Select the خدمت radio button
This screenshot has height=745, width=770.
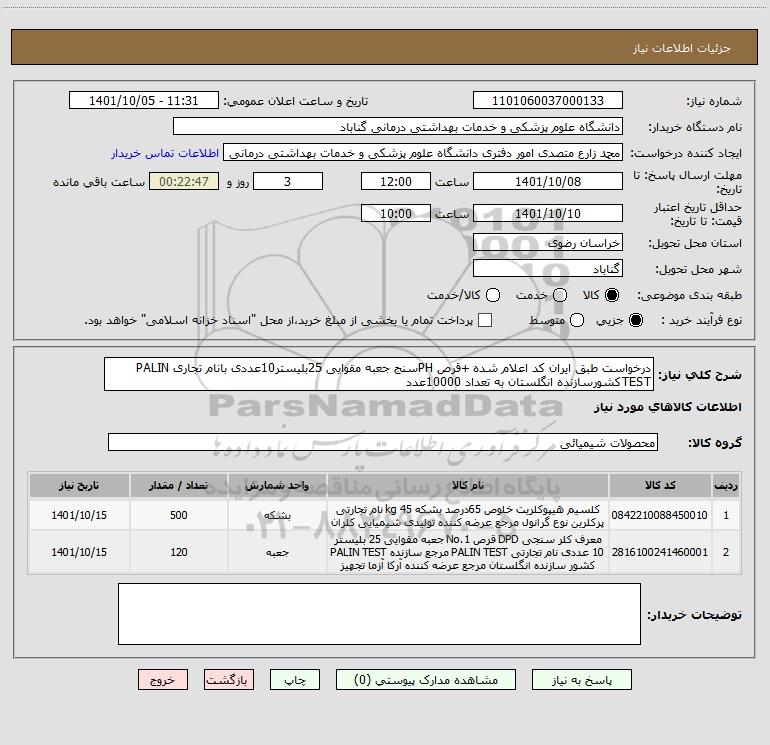coord(560,295)
